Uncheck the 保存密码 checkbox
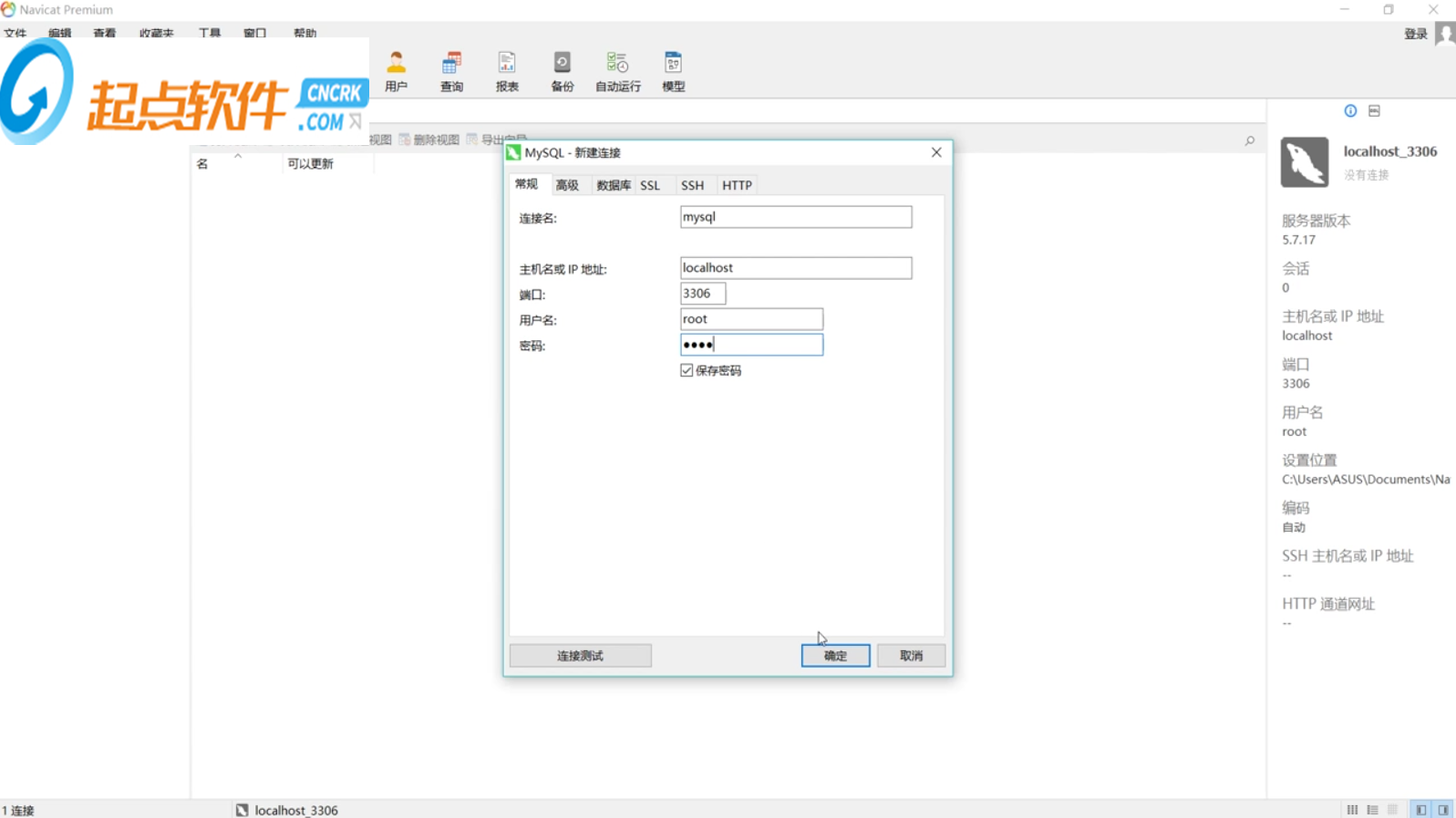The width and height of the screenshot is (1456, 818). pyautogui.click(x=687, y=370)
